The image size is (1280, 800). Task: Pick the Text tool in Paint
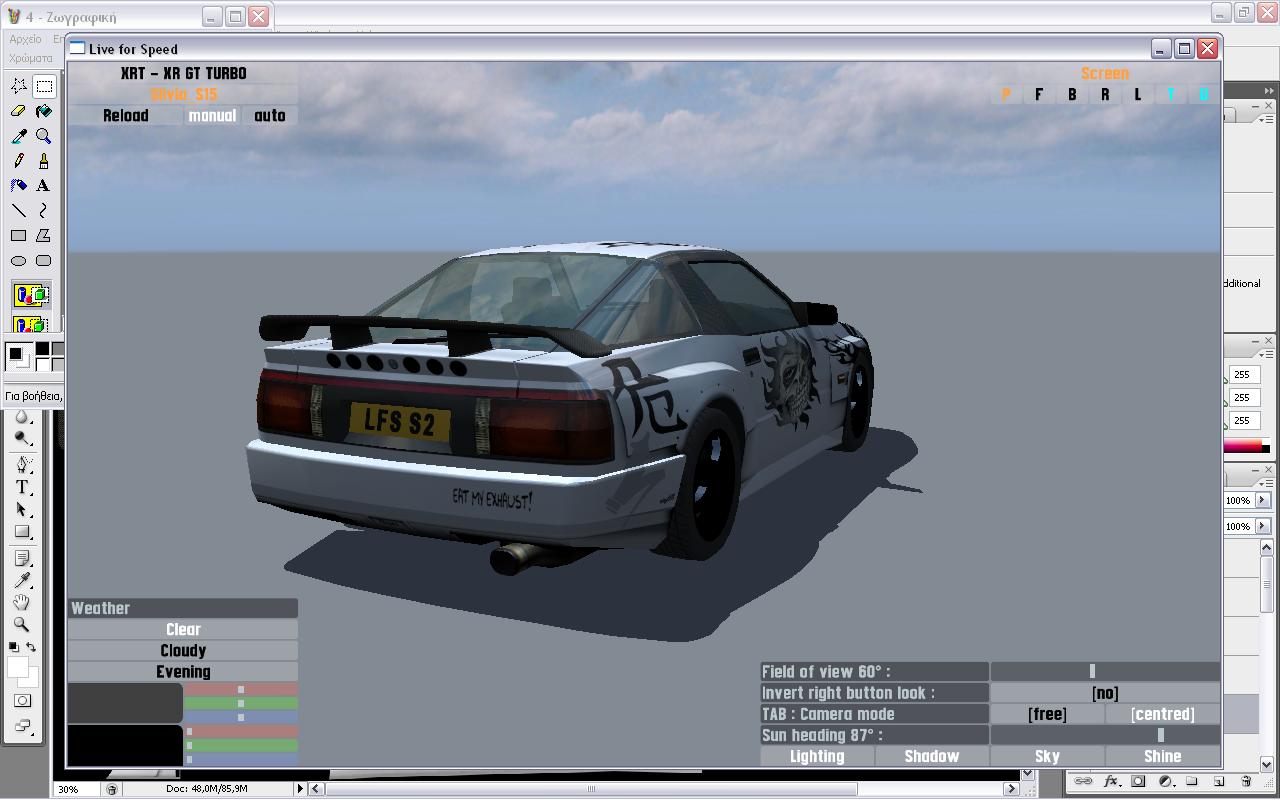(x=44, y=185)
